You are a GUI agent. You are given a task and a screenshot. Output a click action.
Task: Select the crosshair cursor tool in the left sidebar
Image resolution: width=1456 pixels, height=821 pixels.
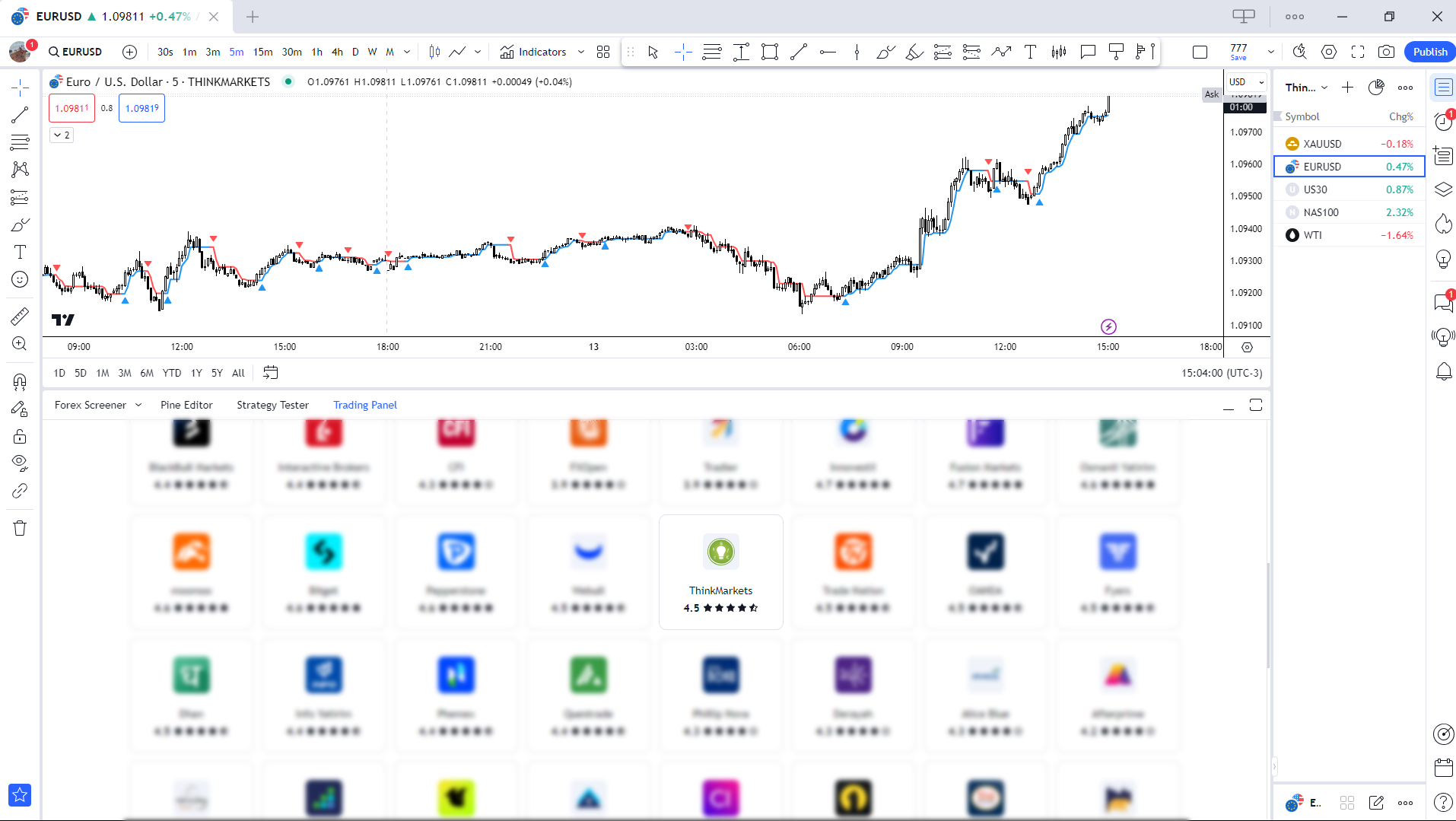pyautogui.click(x=20, y=88)
